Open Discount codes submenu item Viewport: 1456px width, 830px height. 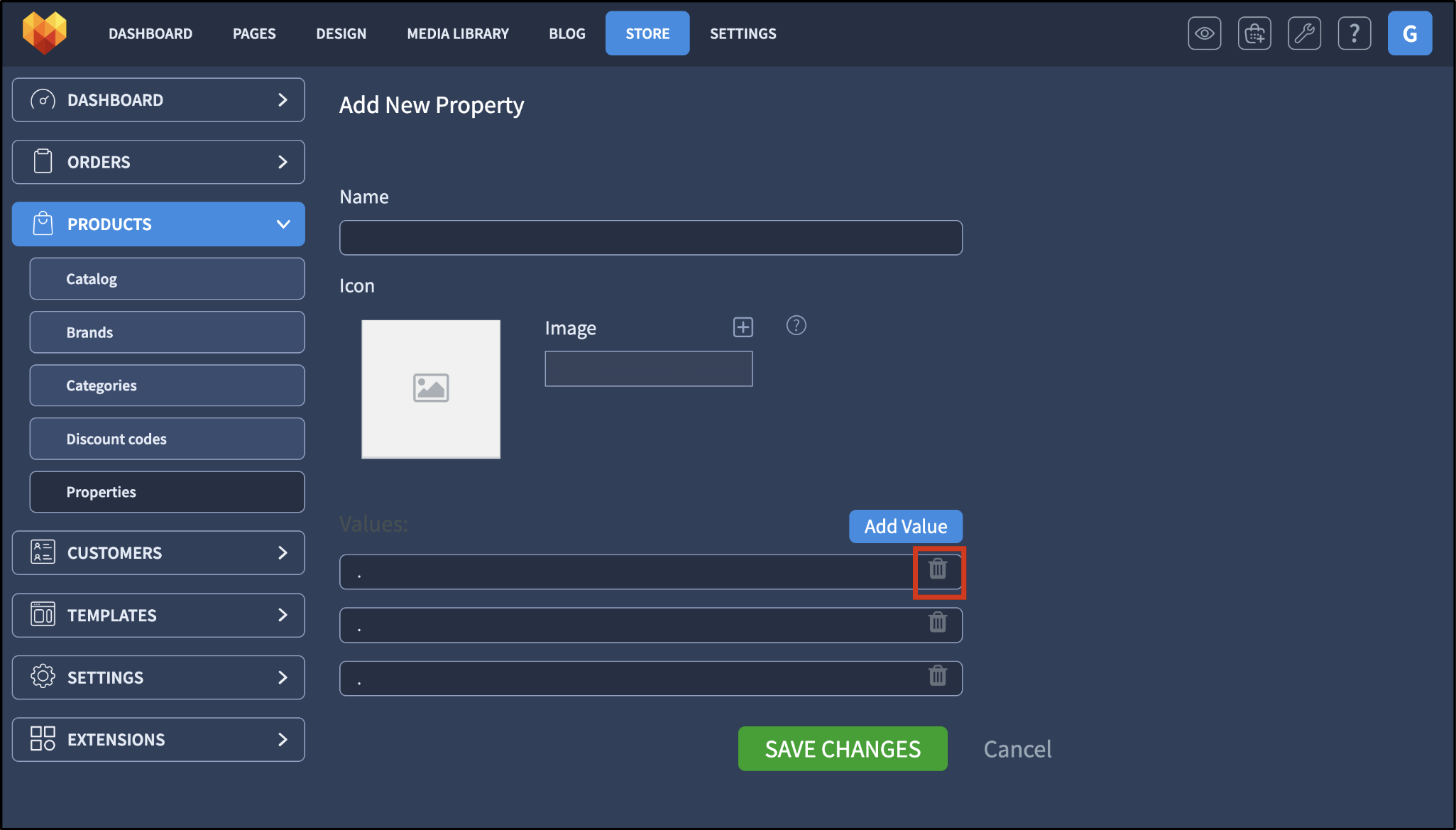167,439
